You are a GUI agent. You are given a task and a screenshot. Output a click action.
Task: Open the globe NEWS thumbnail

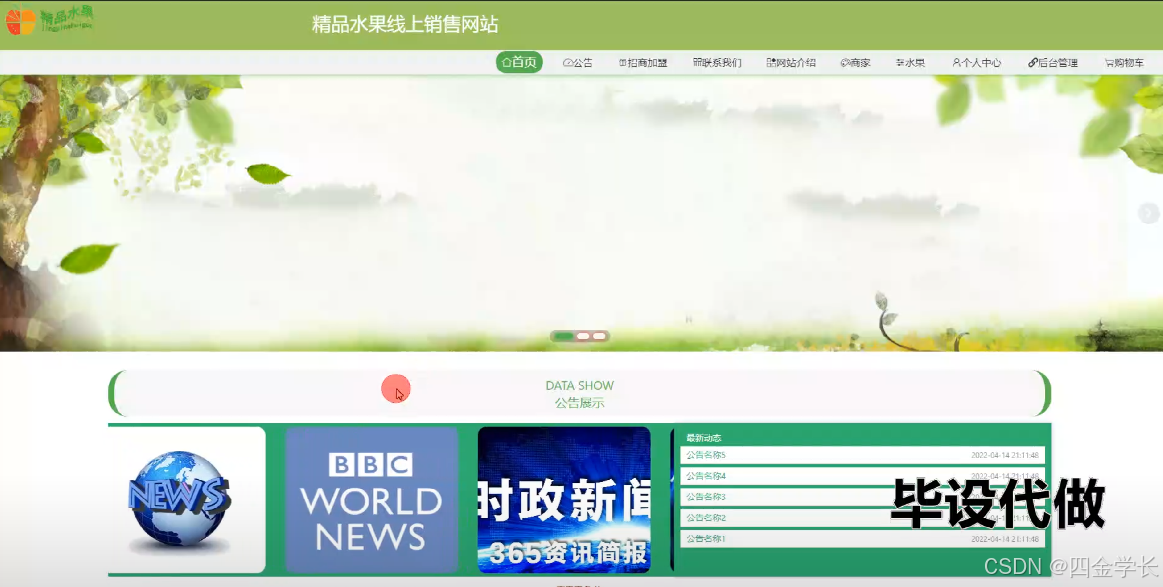[186, 499]
